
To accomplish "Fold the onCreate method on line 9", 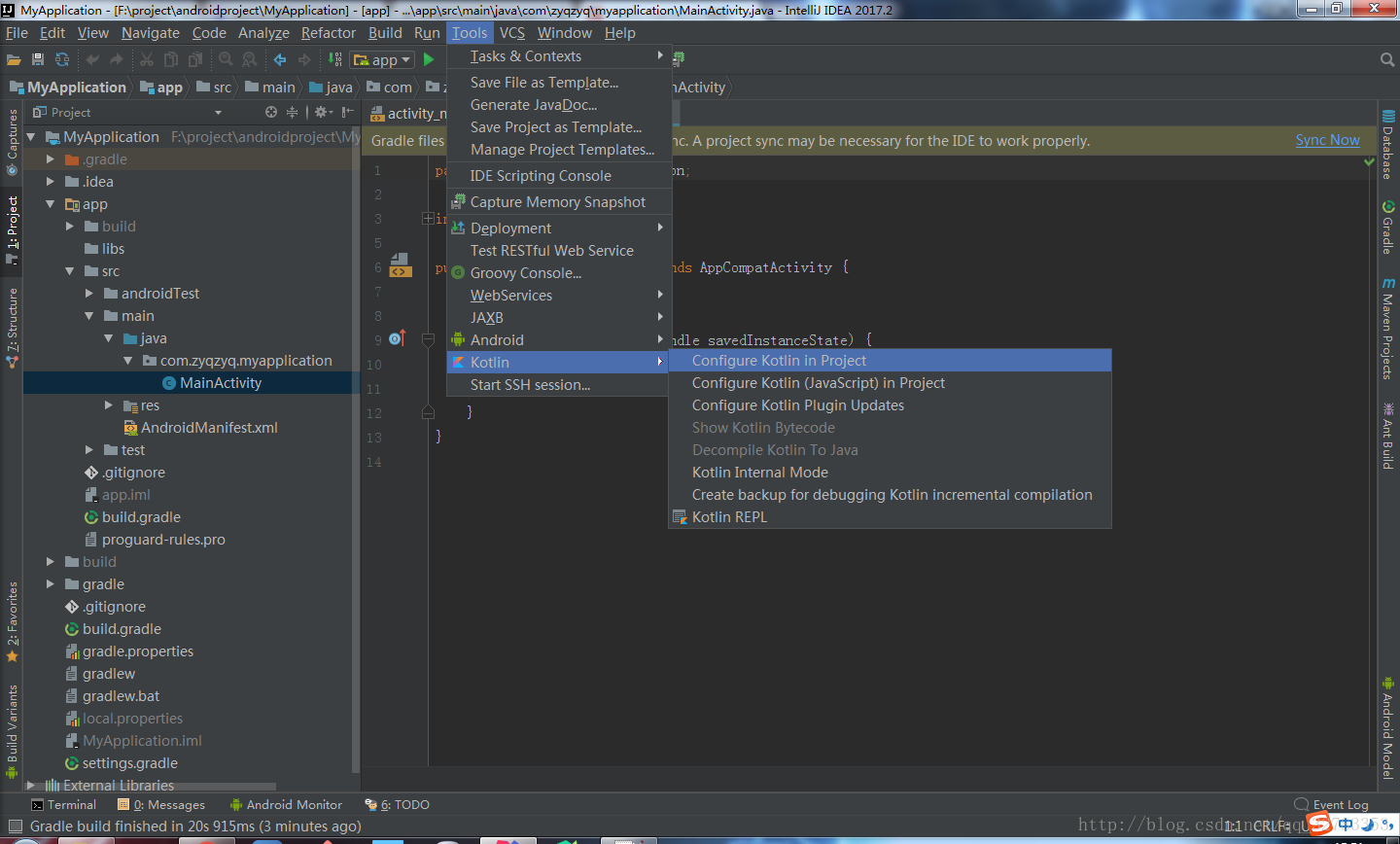I will click(x=428, y=340).
